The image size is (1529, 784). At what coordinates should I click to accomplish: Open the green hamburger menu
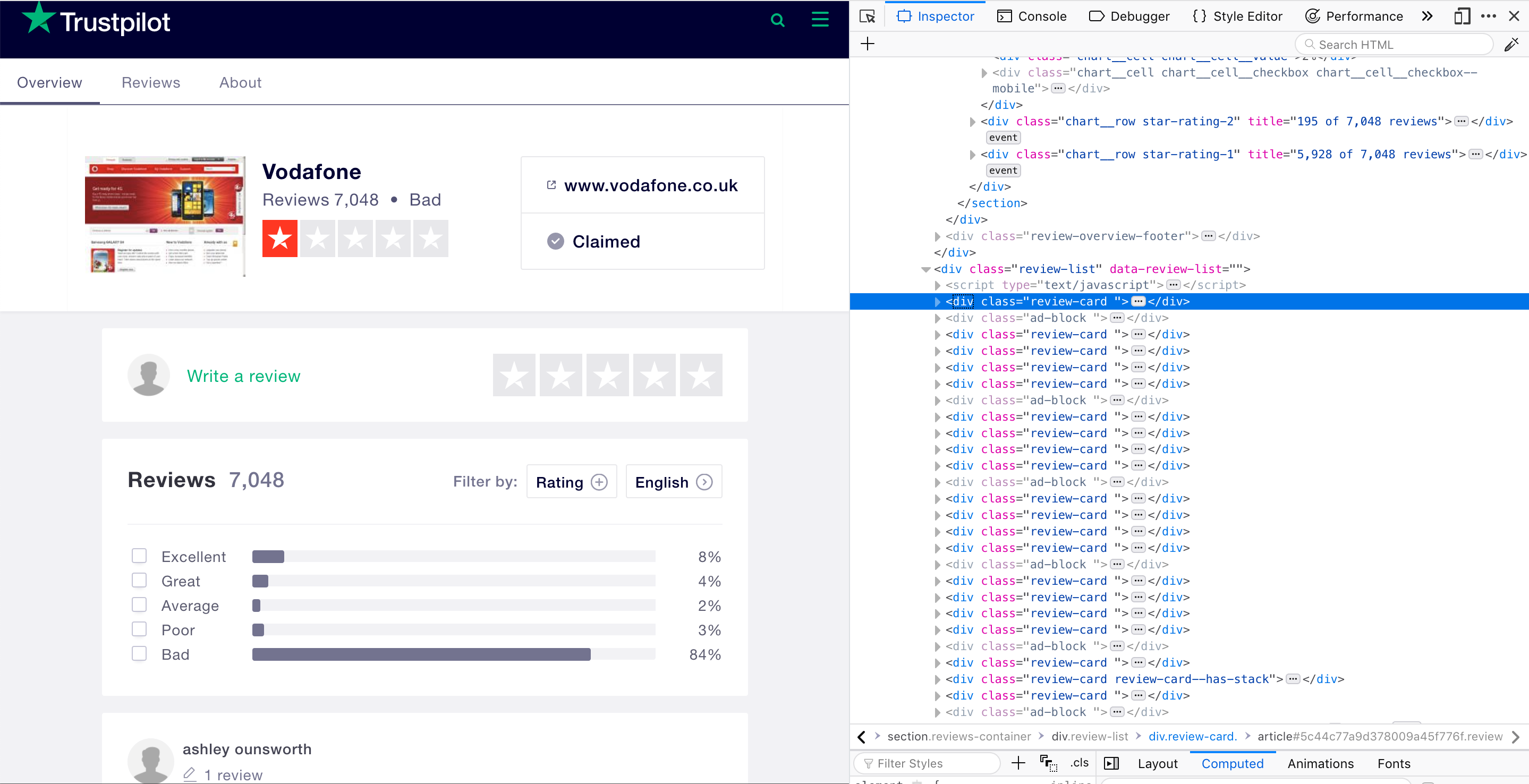pos(820,20)
